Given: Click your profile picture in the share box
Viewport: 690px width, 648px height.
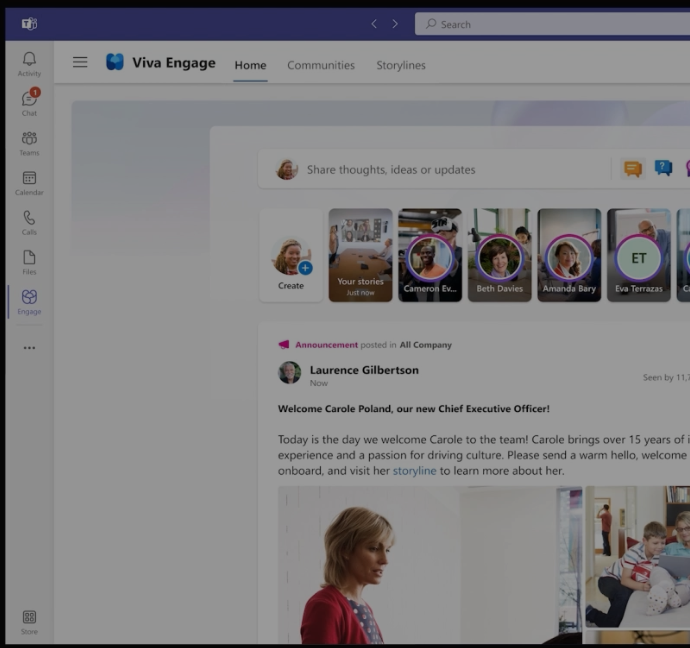Looking at the screenshot, I should (287, 169).
